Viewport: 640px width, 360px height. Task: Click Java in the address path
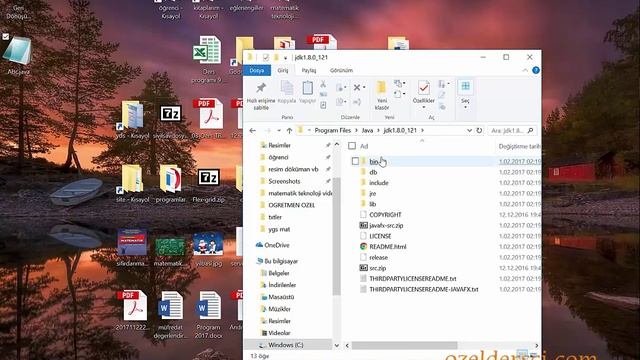pyautogui.click(x=367, y=131)
